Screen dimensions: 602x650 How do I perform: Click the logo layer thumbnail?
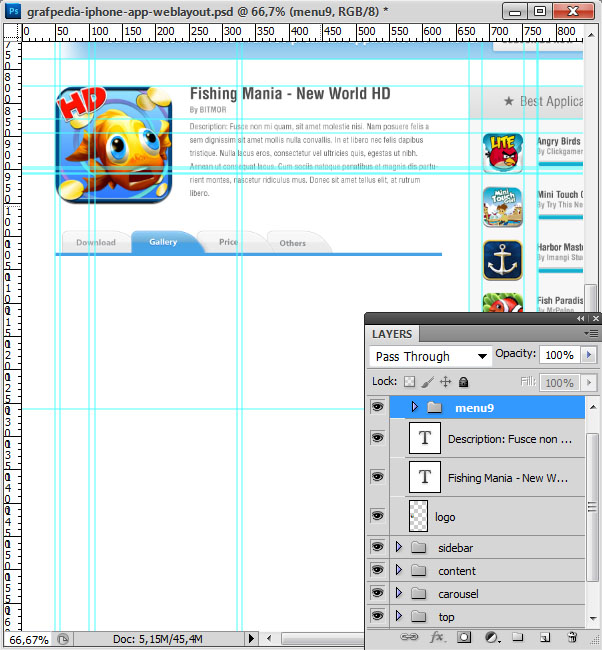coord(418,516)
